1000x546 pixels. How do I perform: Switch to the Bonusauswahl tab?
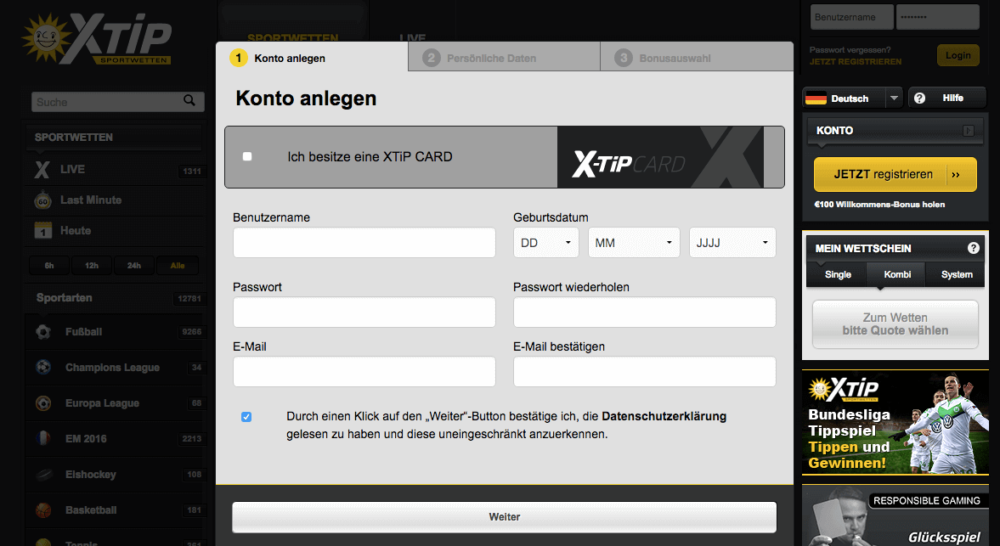(696, 58)
